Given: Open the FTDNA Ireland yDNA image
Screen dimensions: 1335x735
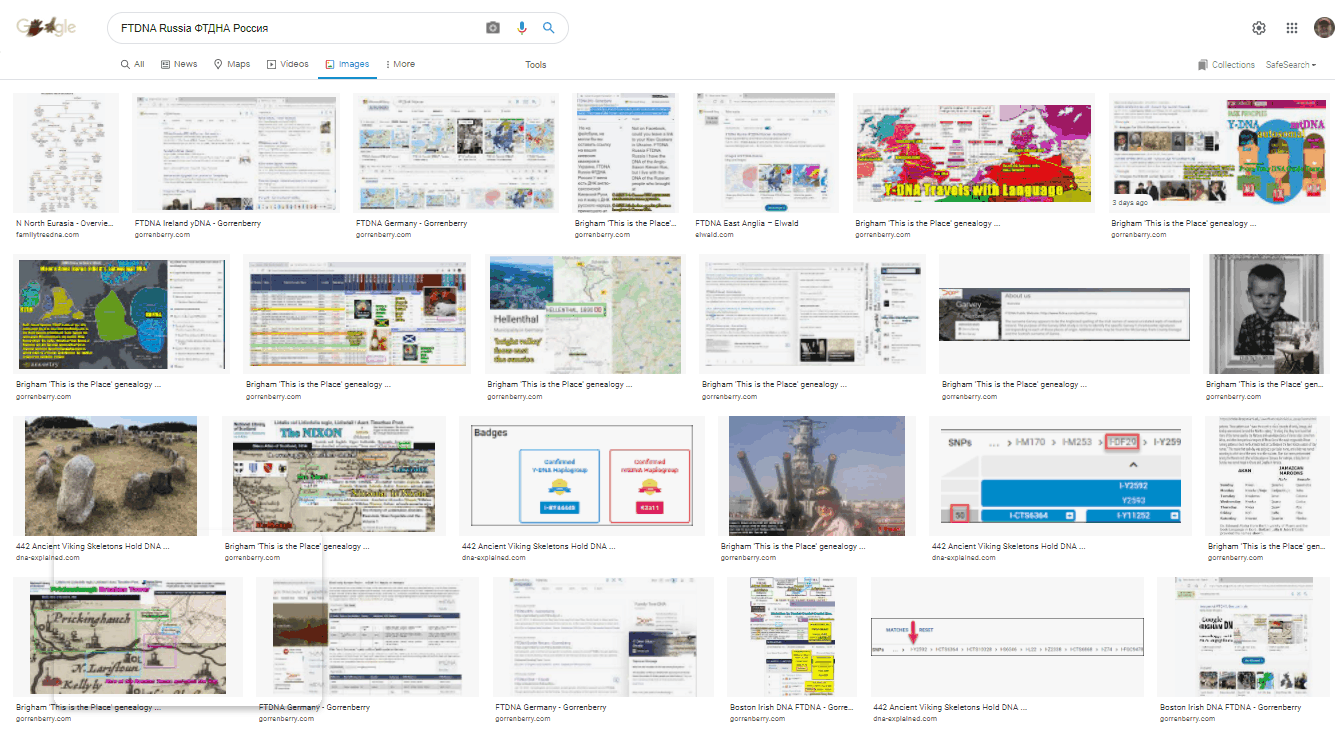Looking at the screenshot, I should (x=235, y=153).
